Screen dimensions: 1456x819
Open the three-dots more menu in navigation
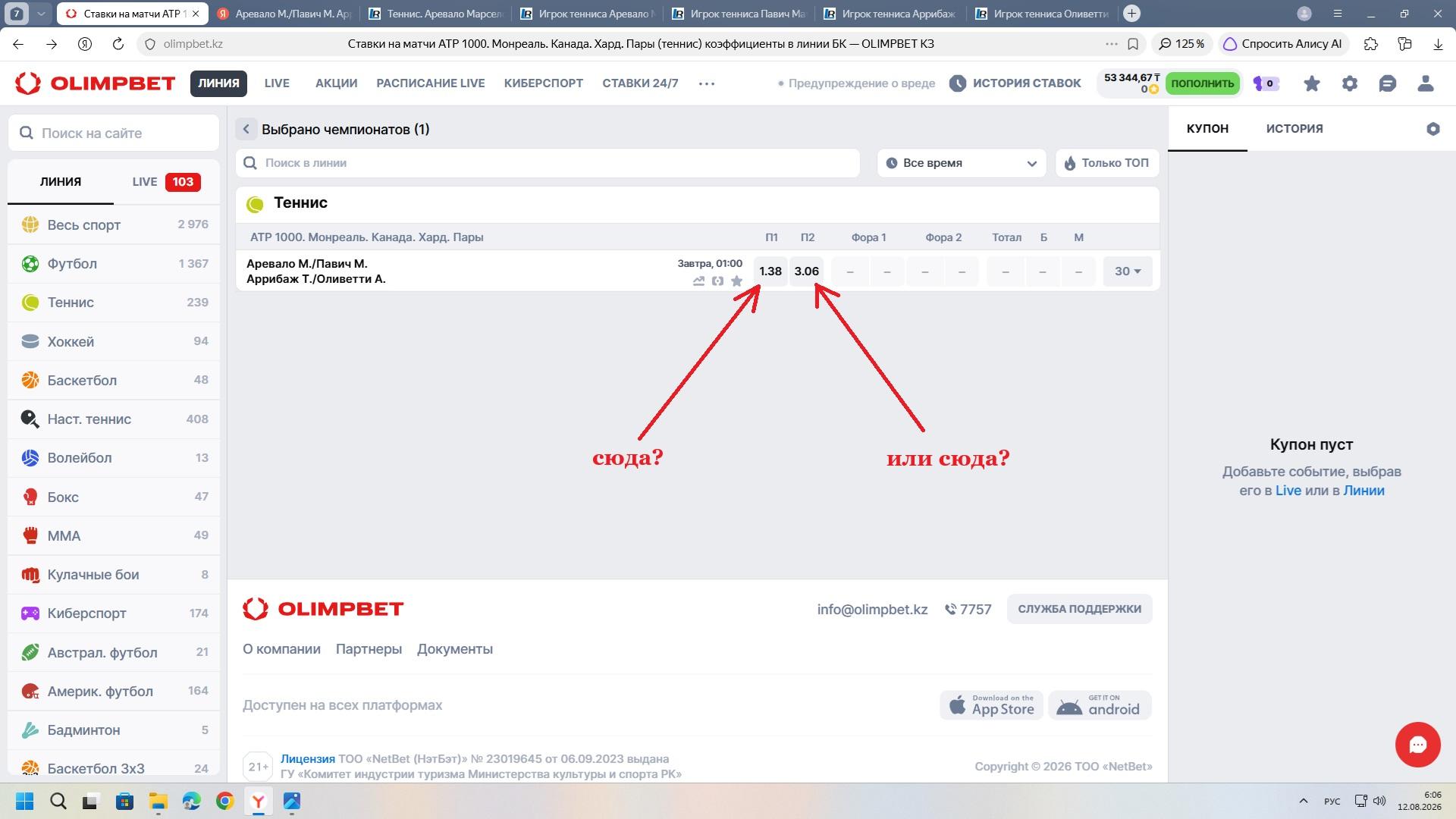pyautogui.click(x=707, y=83)
